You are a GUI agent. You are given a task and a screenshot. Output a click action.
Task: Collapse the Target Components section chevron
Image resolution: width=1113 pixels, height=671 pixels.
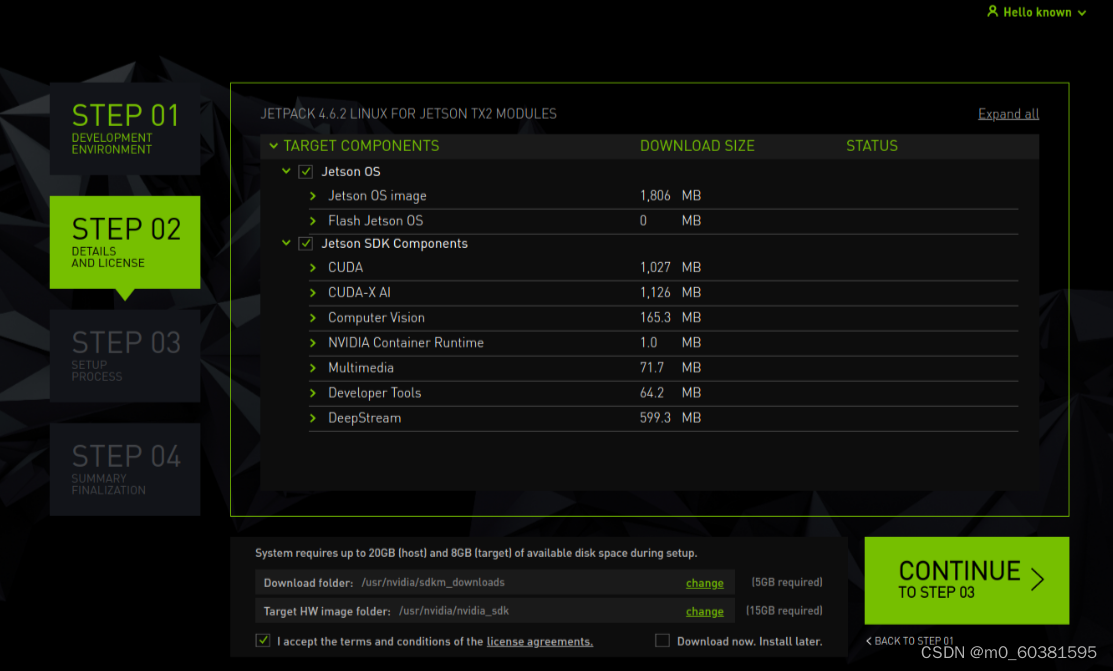click(273, 146)
